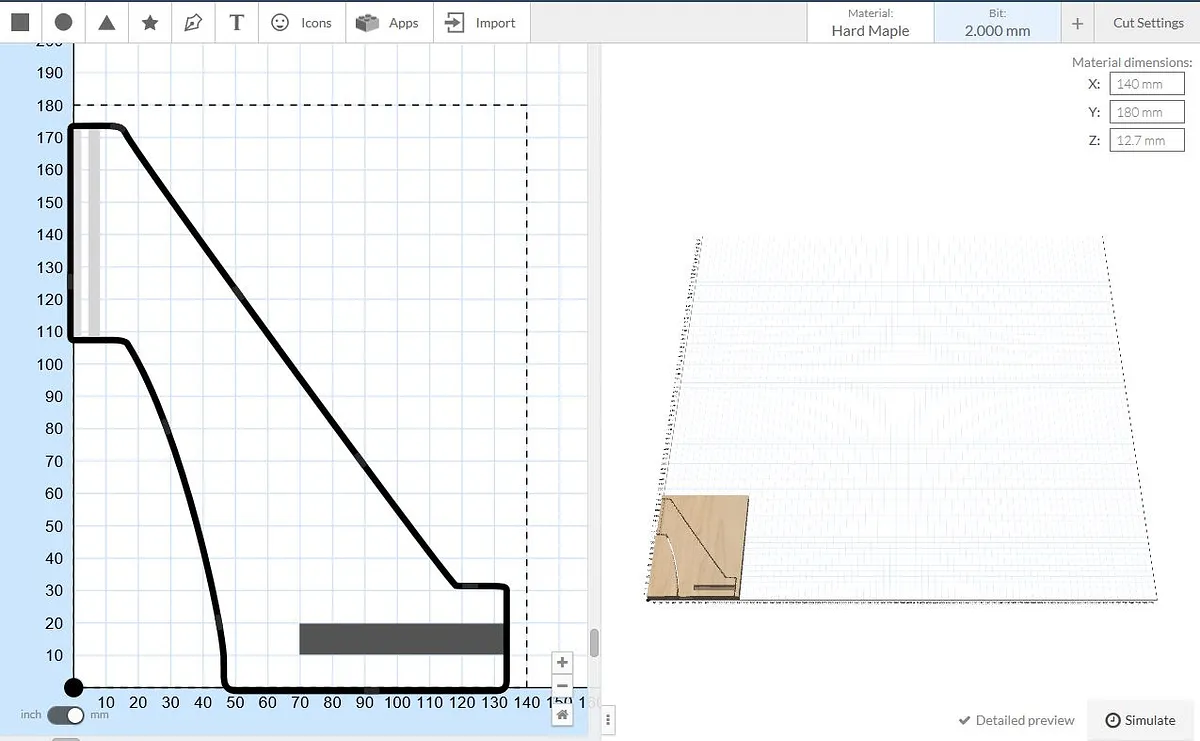Activate the Text tool
Image resolution: width=1200 pixels, height=741 pixels.
236,22
